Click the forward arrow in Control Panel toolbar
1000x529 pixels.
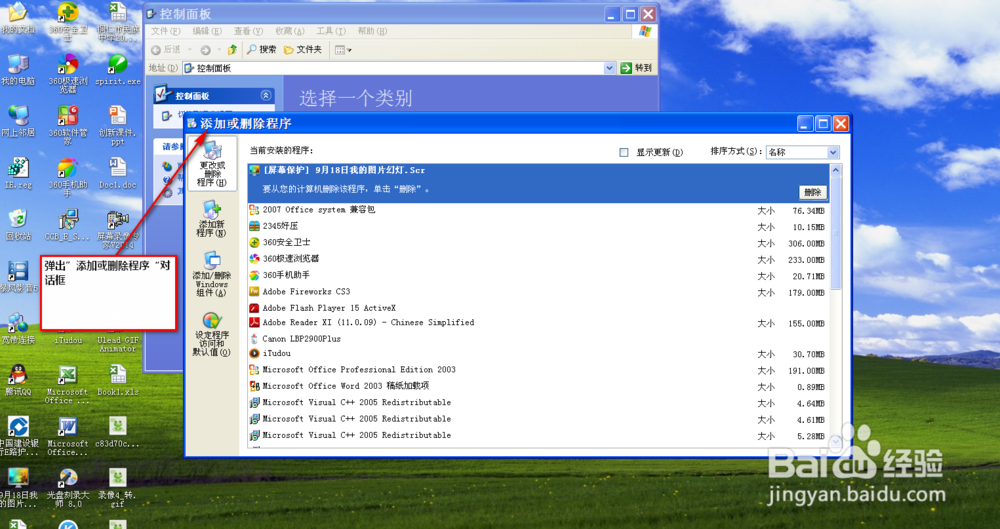coord(205,50)
